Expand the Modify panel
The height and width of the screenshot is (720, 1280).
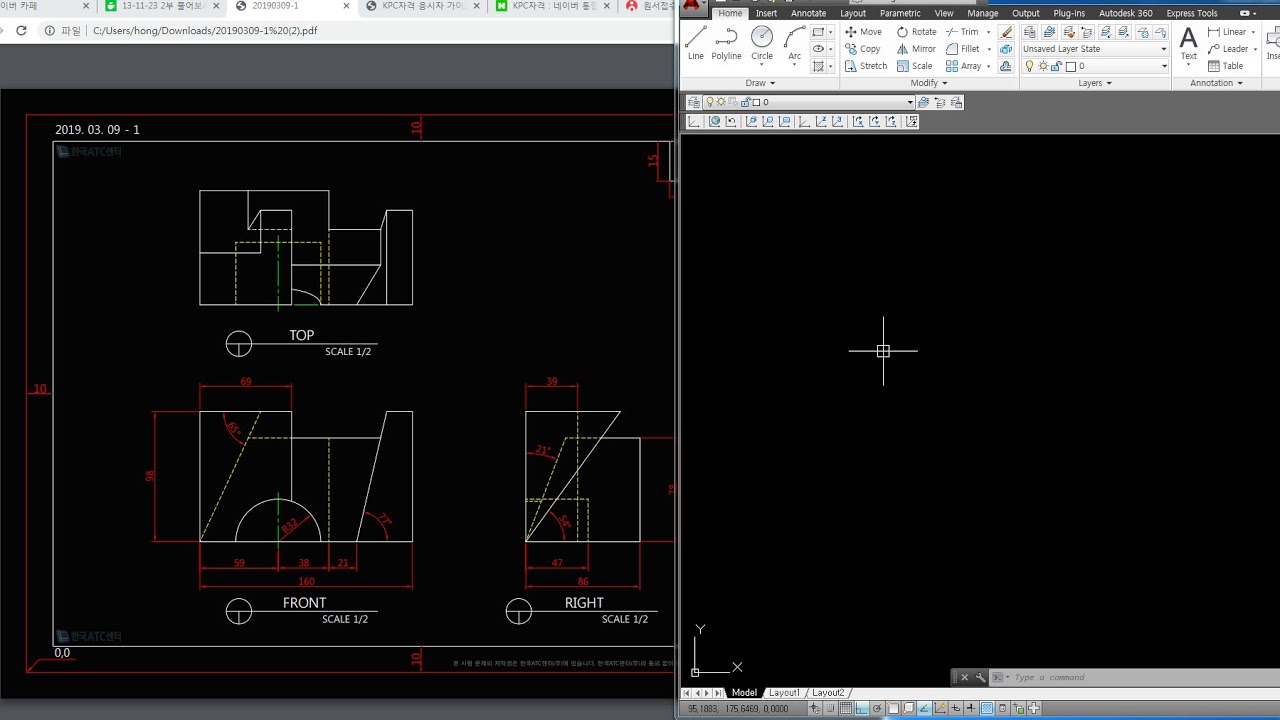(928, 83)
